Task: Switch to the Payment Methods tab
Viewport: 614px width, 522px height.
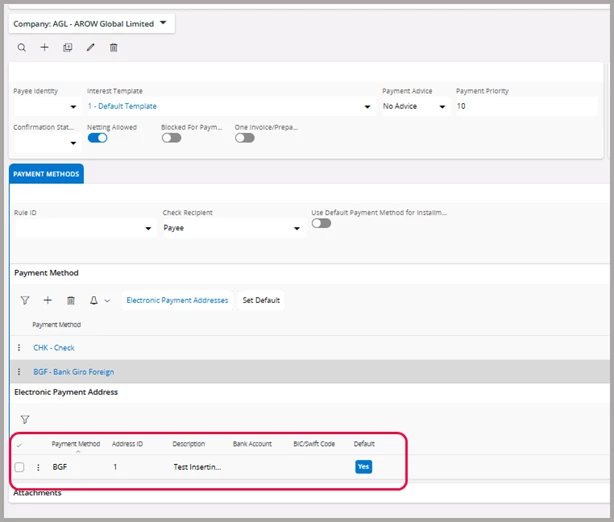Action: coord(47,174)
